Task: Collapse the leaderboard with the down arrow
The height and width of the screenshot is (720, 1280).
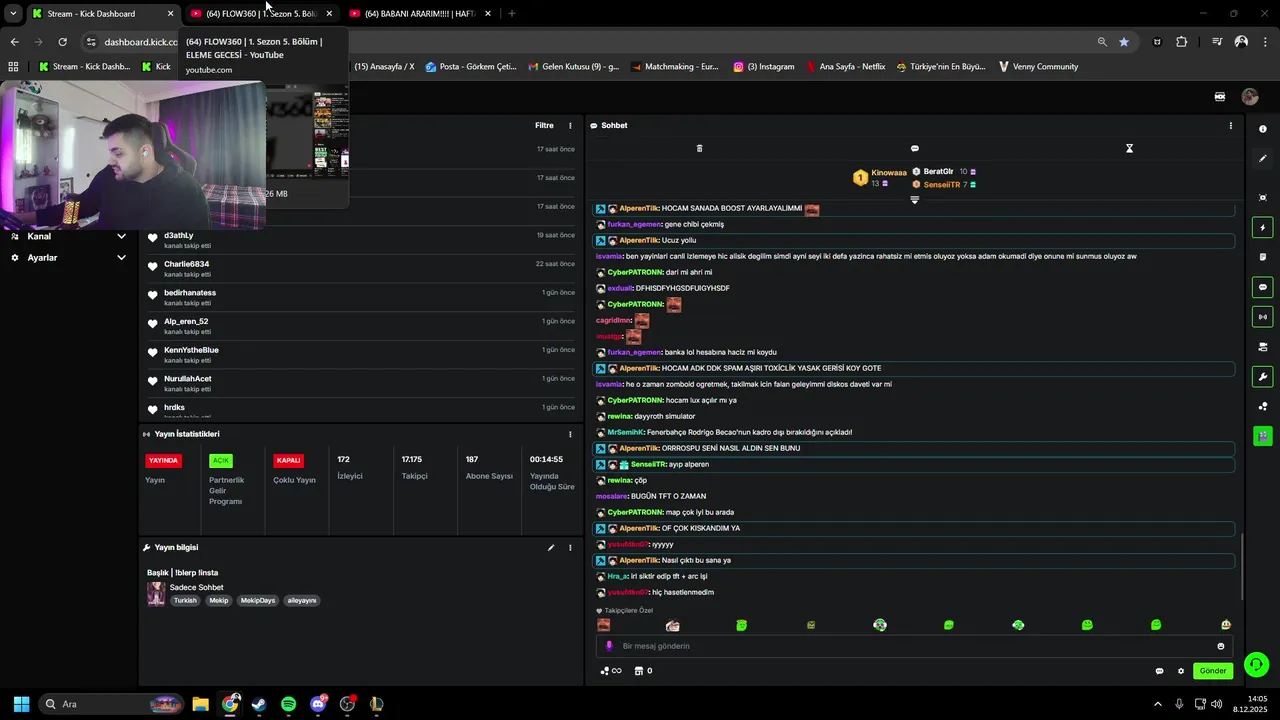Action: (914, 200)
